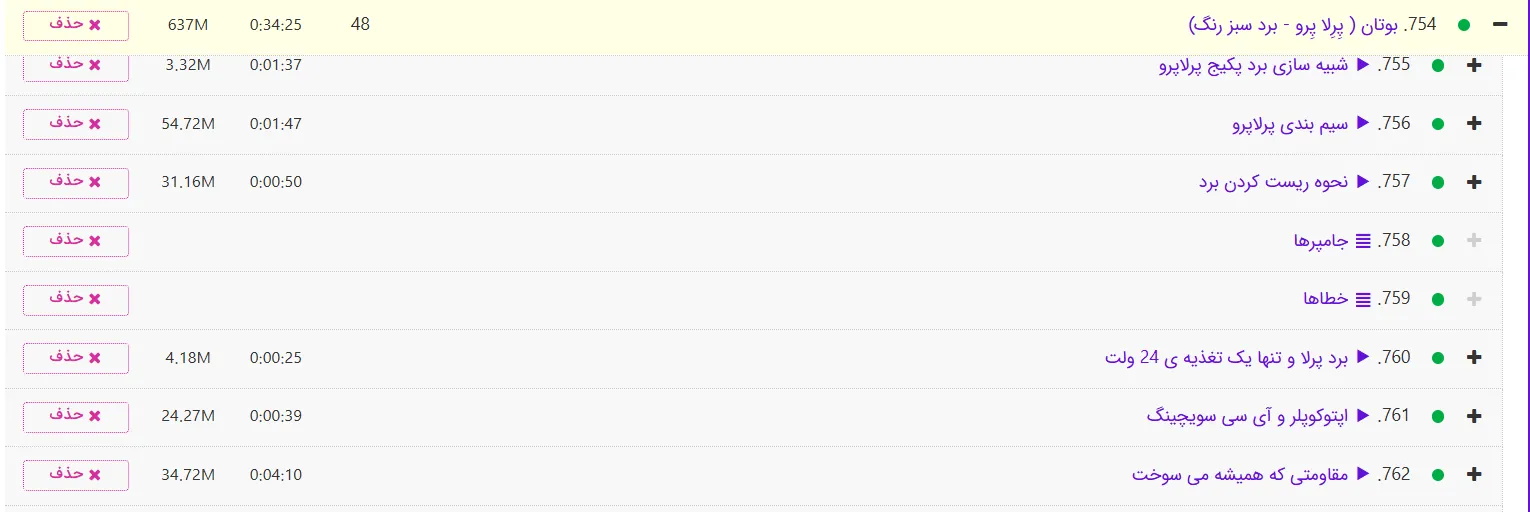
Task: Click the play icon for lesson 760
Action: point(1363,357)
